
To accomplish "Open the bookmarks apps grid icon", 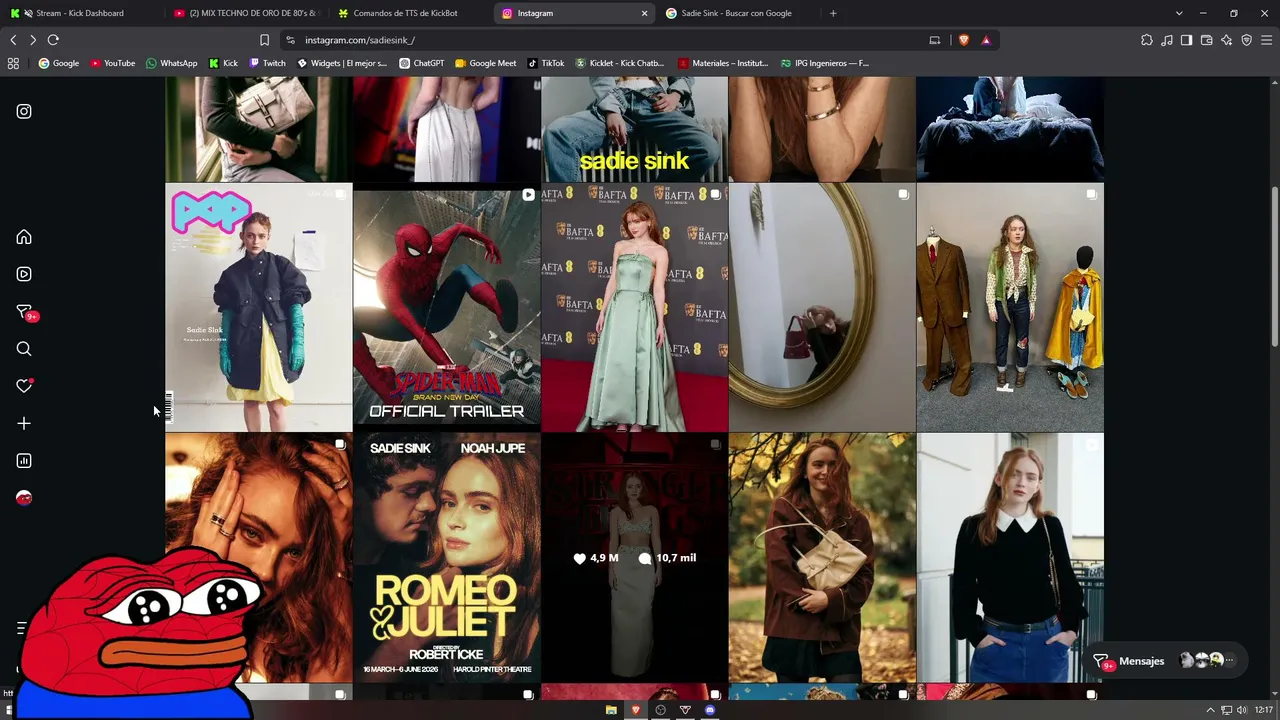I will (13, 63).
